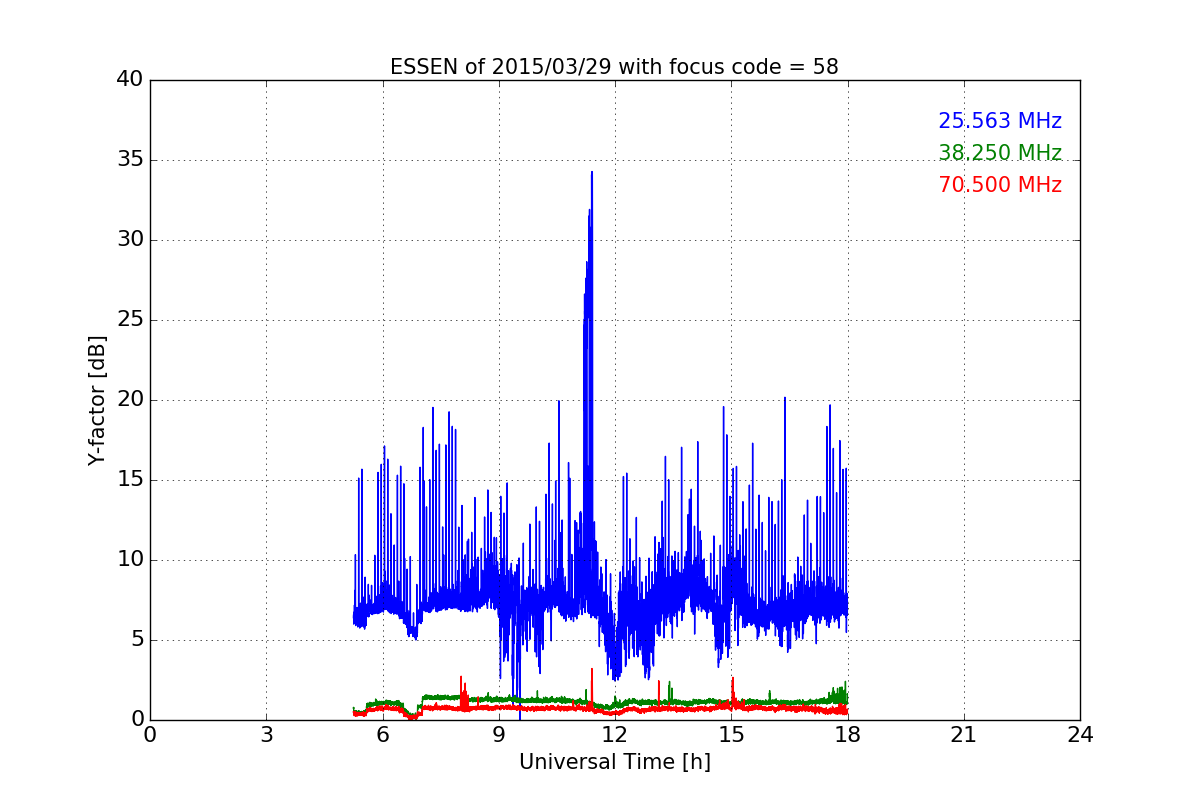1200x800 pixels.
Task: Click y-axis tick label 5
Action: click(136, 640)
